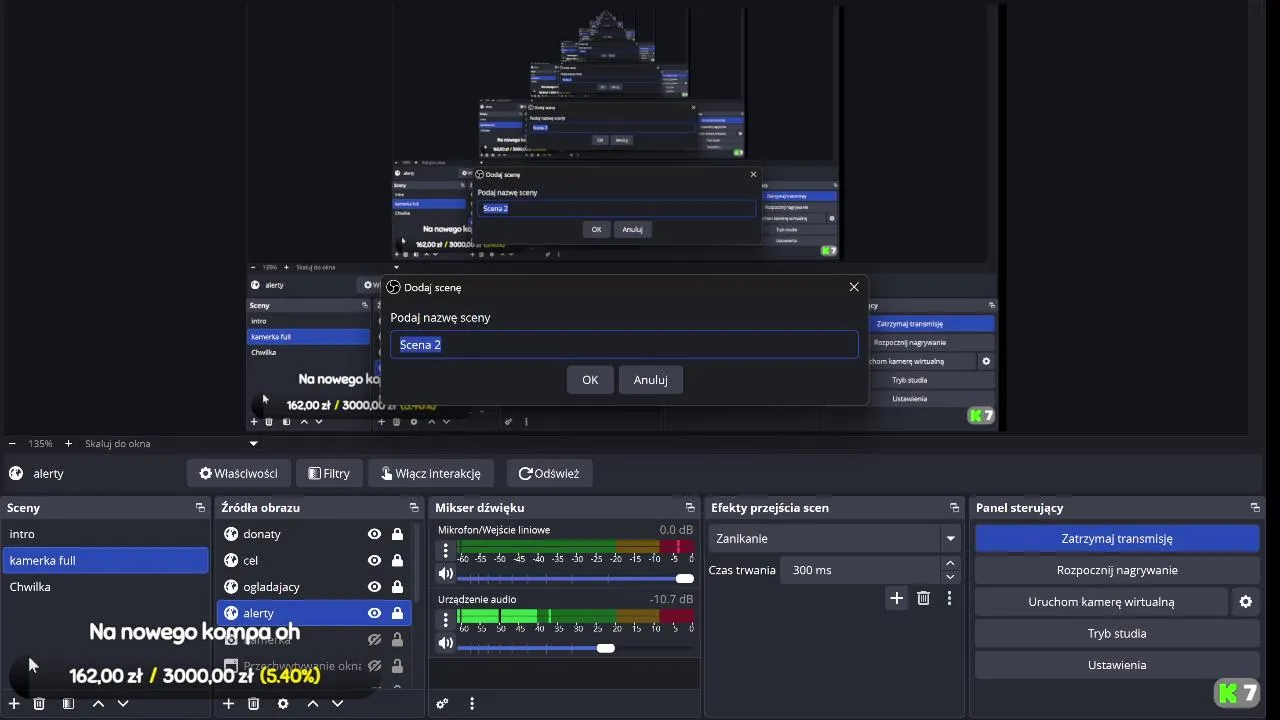Add a new scene with the plus icon in Sceny
The image size is (1280, 720).
[x=14, y=704]
